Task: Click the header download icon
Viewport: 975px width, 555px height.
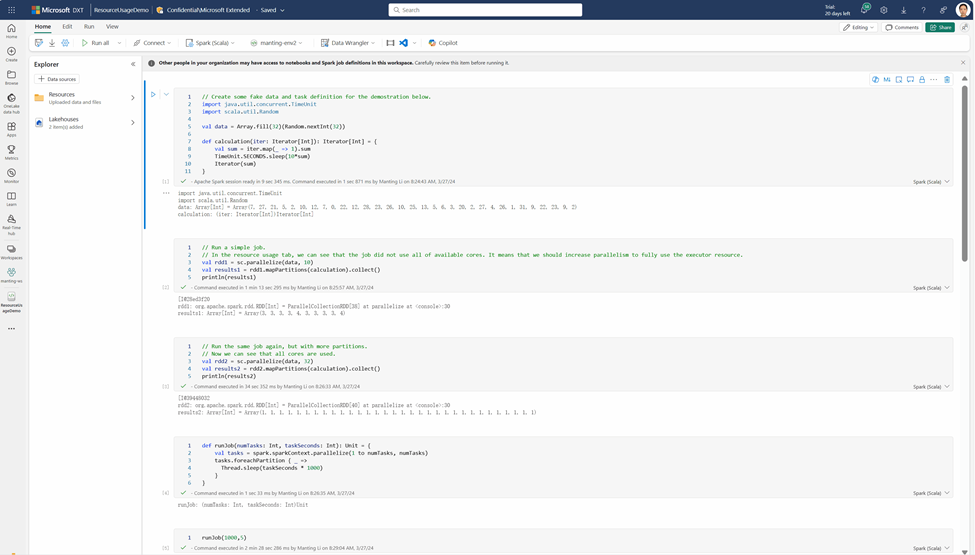Action: click(x=903, y=10)
